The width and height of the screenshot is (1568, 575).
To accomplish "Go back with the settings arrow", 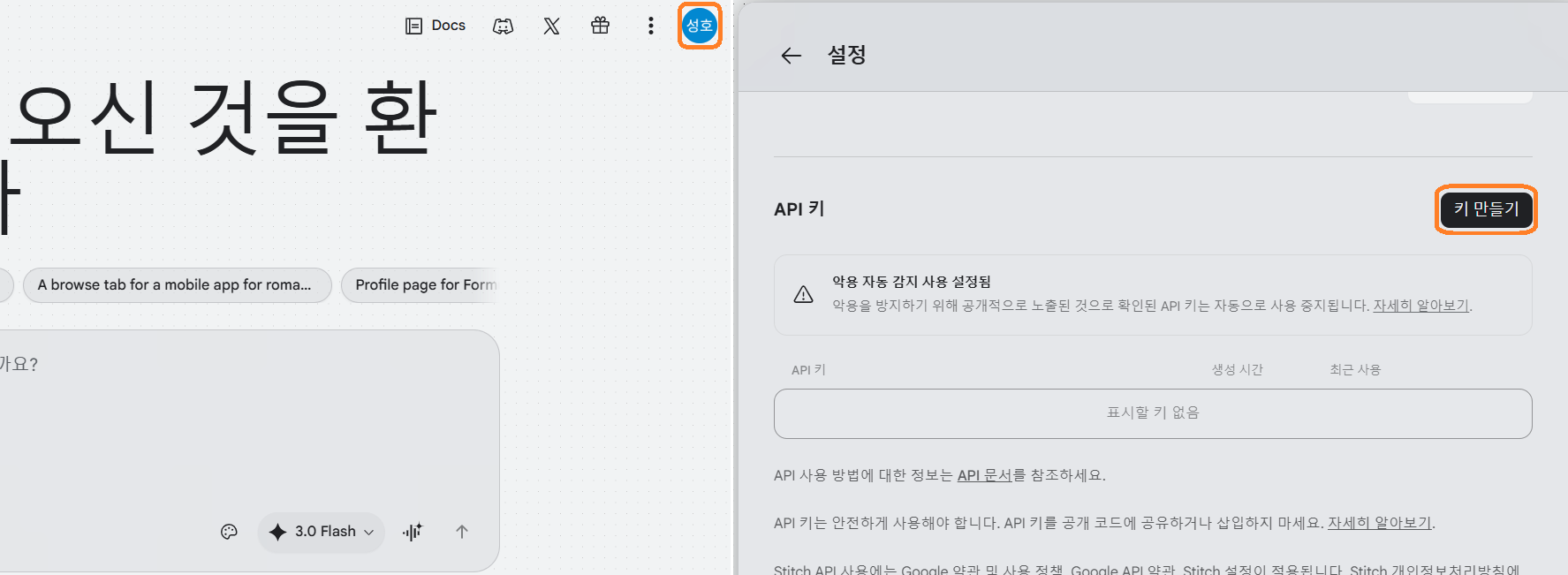I will click(791, 56).
